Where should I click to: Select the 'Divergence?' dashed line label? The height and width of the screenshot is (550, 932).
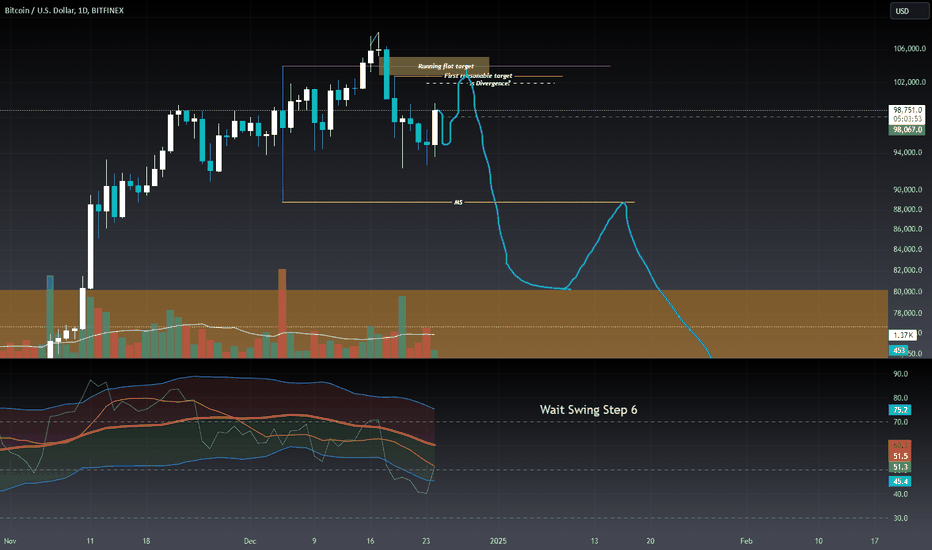tap(492, 84)
